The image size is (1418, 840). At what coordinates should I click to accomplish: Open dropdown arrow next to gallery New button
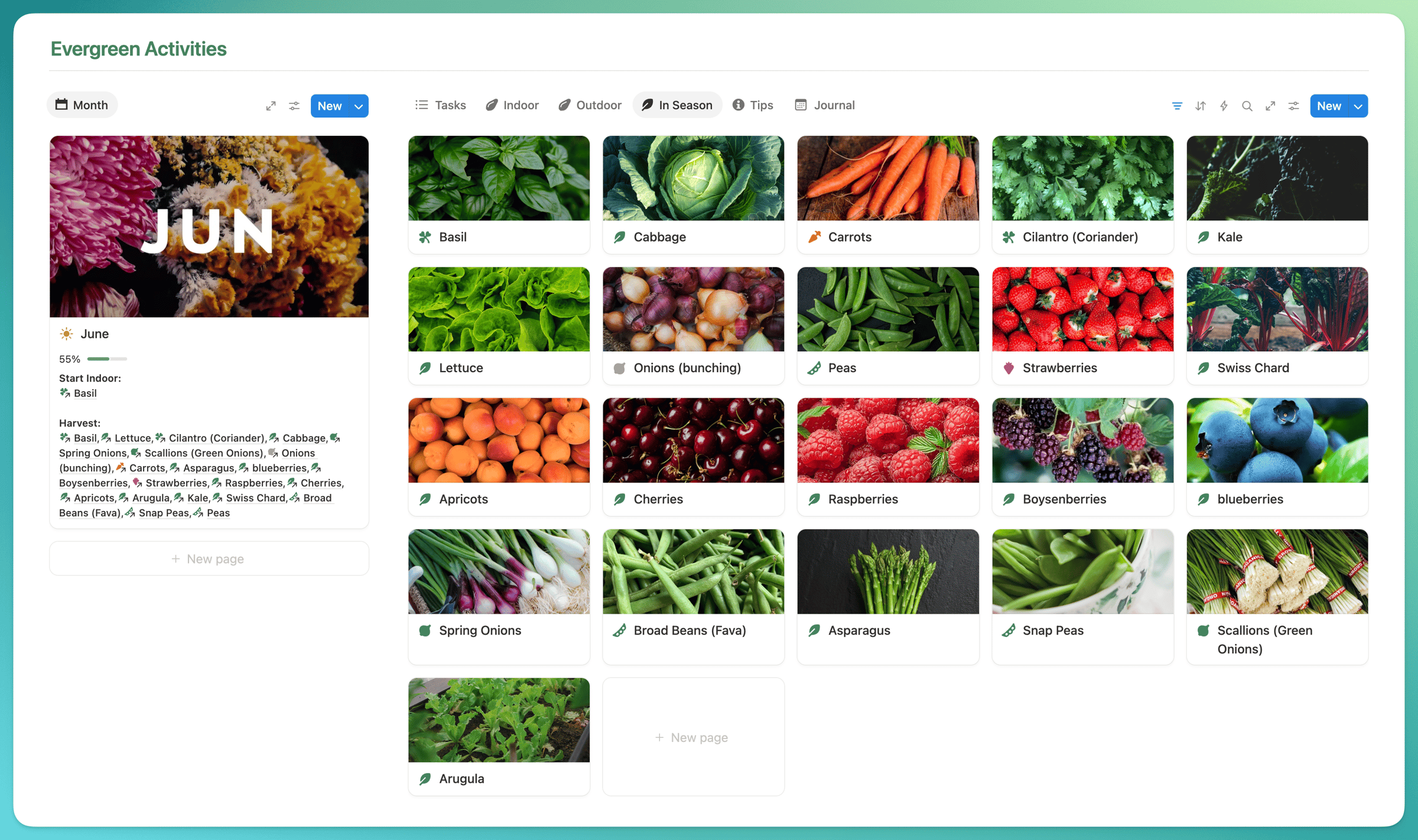pyautogui.click(x=1358, y=106)
